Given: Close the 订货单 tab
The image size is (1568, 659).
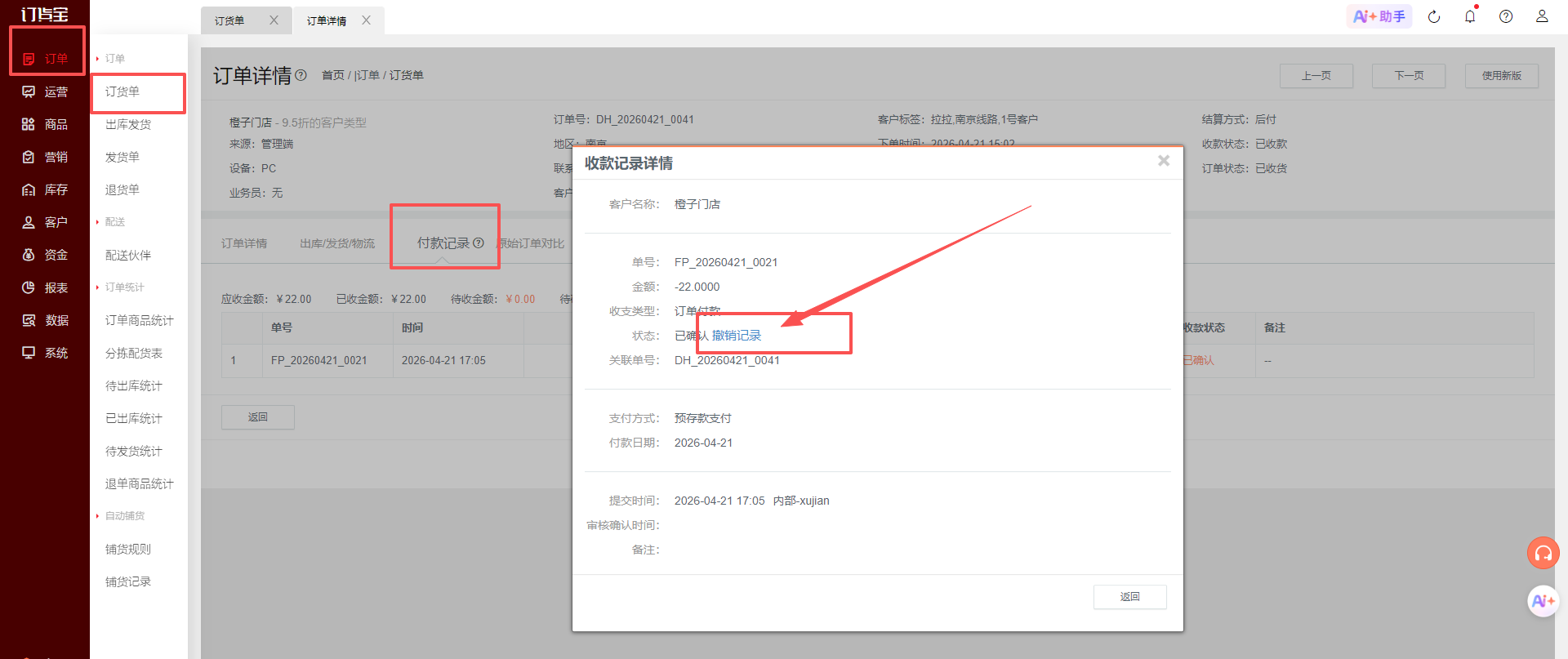Looking at the screenshot, I should click(274, 20).
